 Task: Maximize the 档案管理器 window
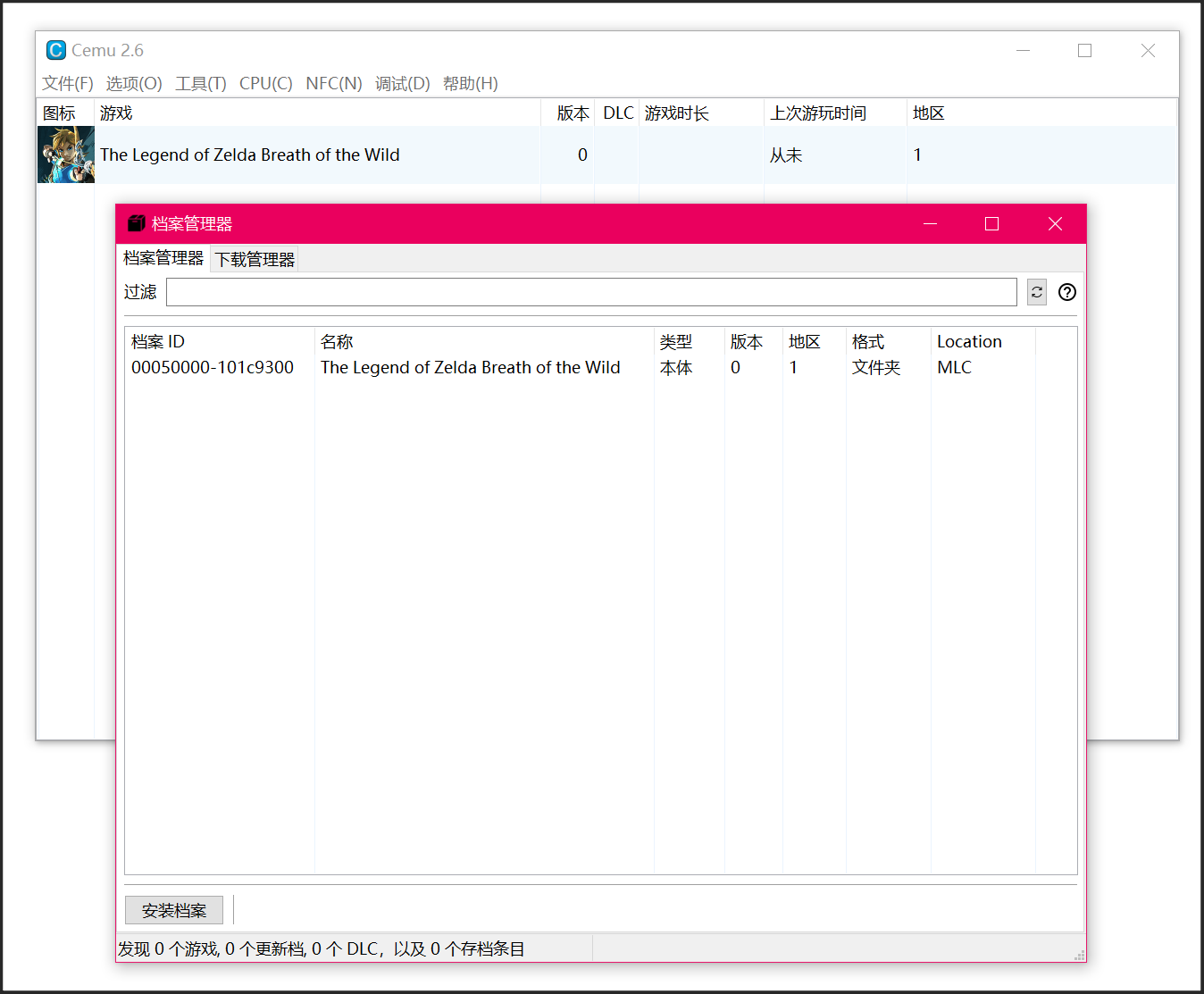(991, 223)
